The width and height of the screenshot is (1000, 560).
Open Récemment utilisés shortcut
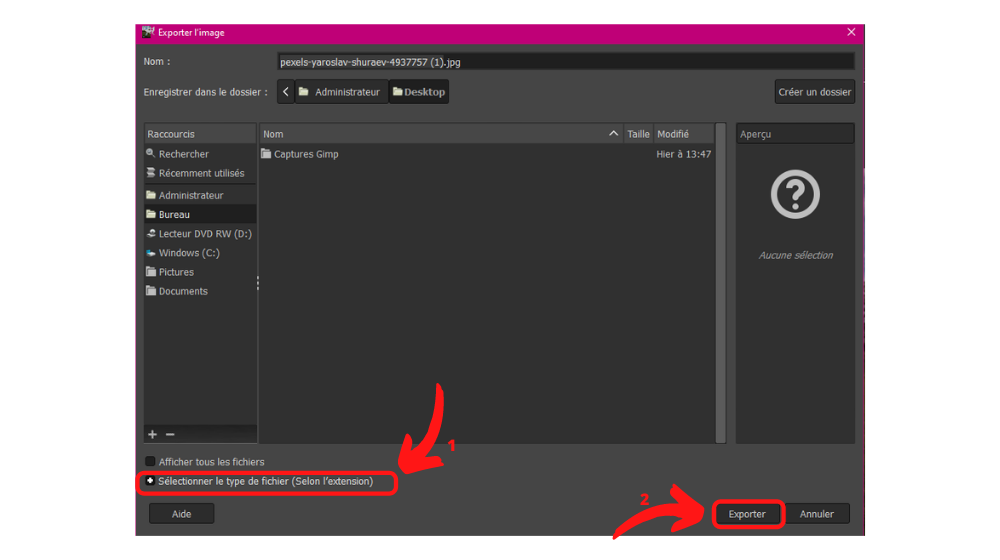pyautogui.click(x=200, y=173)
